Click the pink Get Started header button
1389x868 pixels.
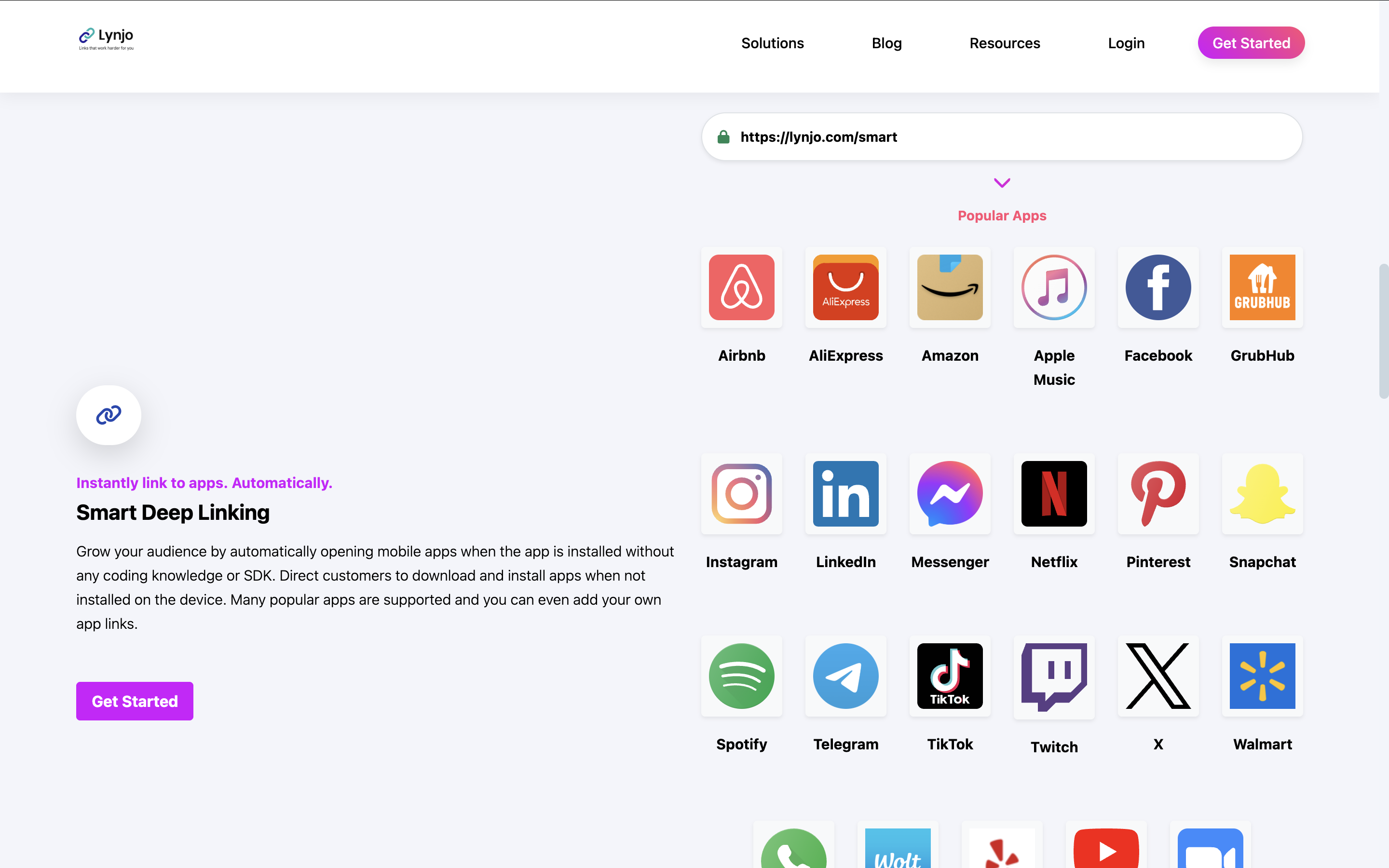coord(1251,43)
